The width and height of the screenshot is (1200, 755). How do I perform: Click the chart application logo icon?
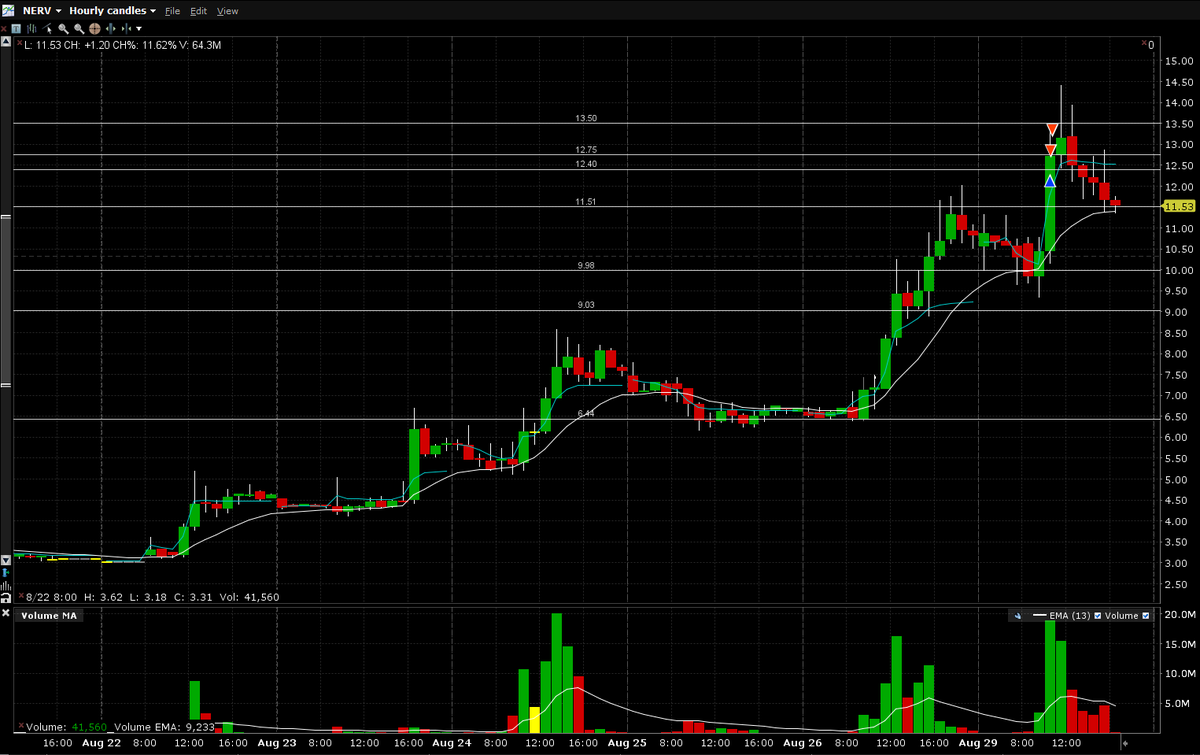pyautogui.click(x=8, y=11)
